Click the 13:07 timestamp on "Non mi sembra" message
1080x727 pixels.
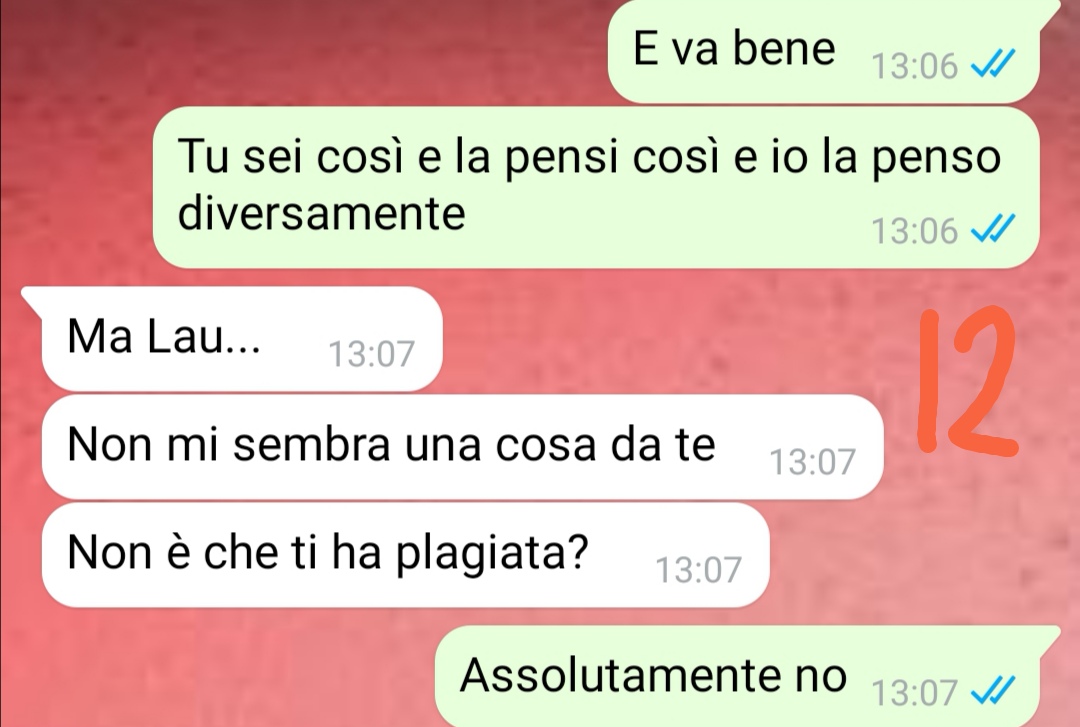click(x=813, y=462)
